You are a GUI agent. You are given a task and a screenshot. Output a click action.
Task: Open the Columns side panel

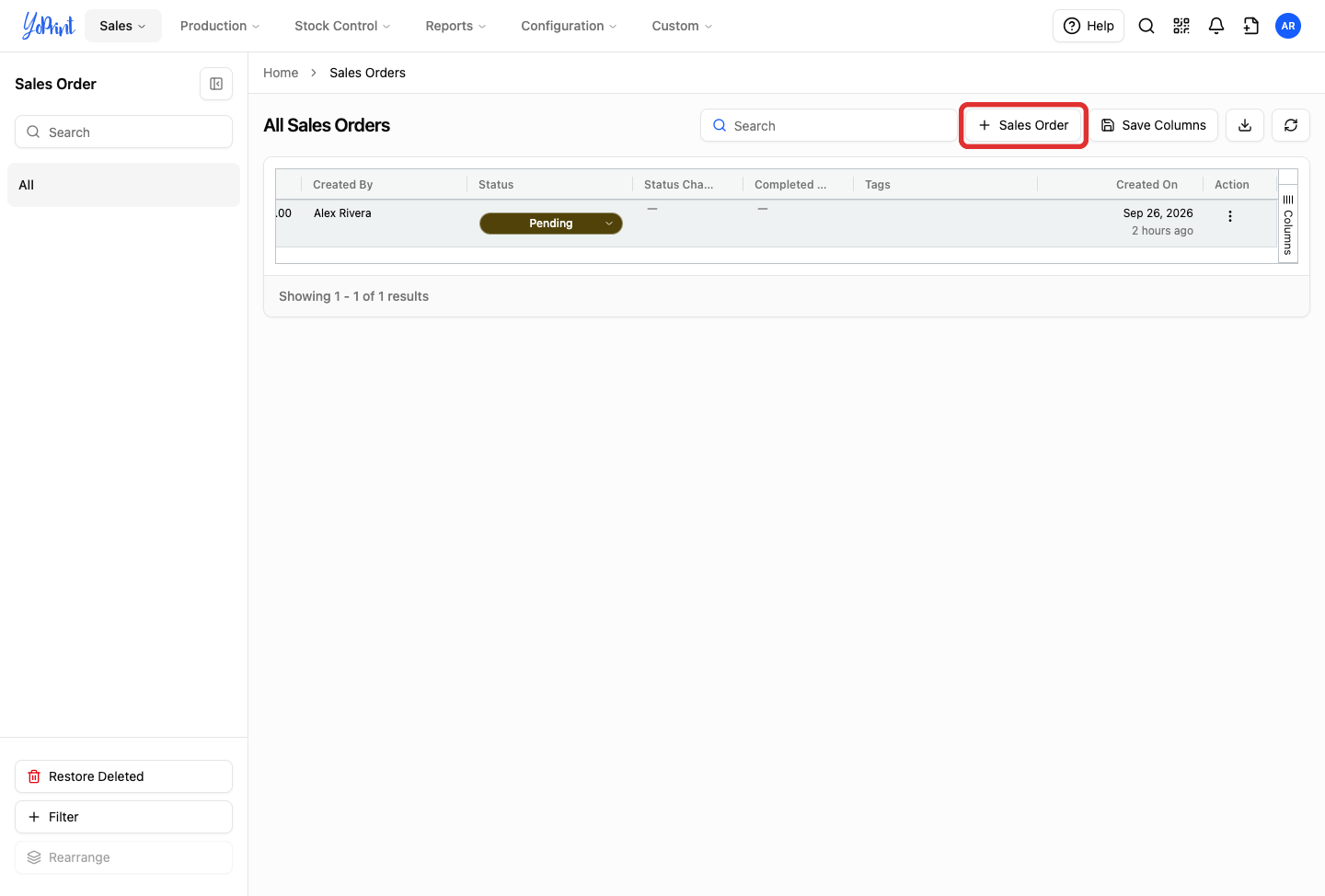point(1288,224)
